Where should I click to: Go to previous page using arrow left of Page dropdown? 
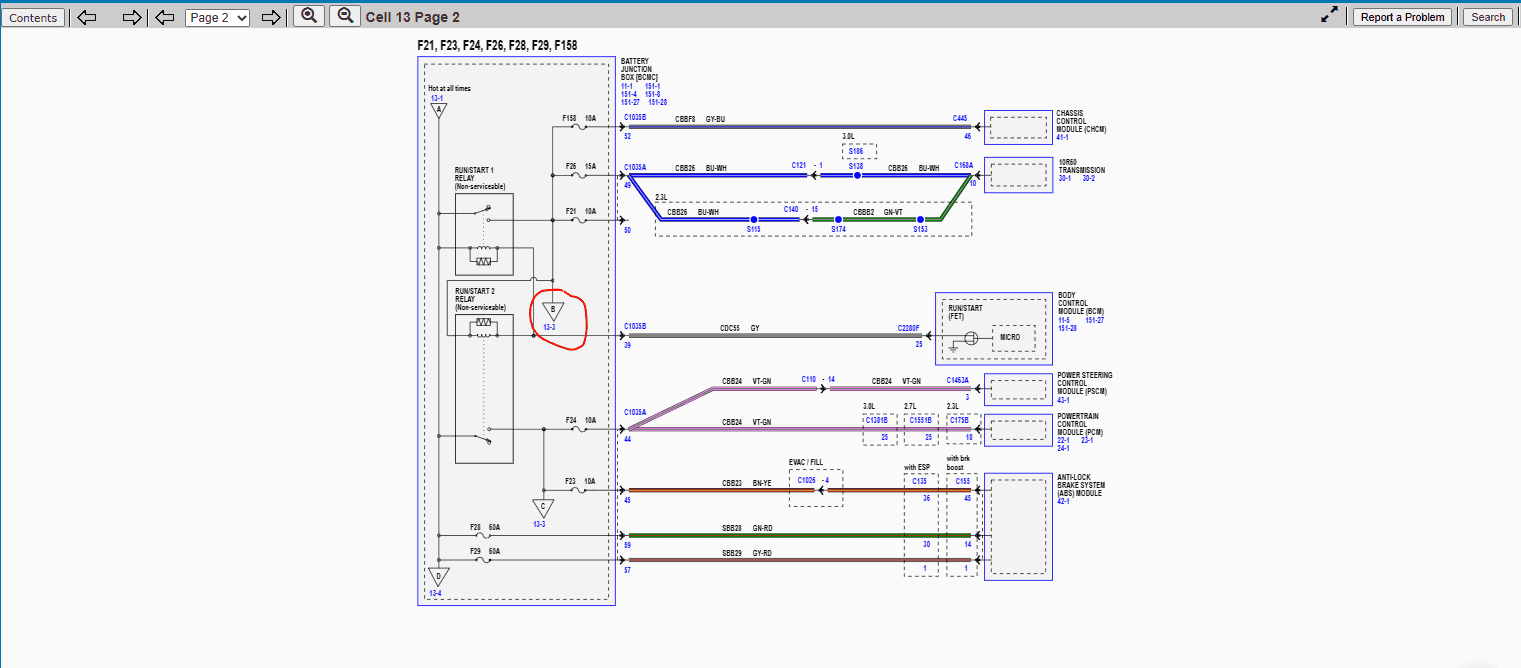pos(166,17)
